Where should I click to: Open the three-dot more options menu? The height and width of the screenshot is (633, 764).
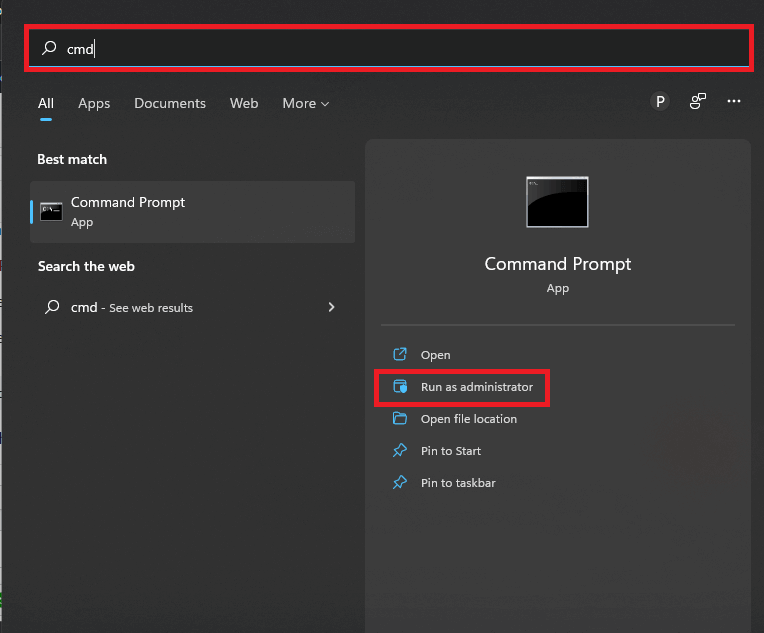734,102
